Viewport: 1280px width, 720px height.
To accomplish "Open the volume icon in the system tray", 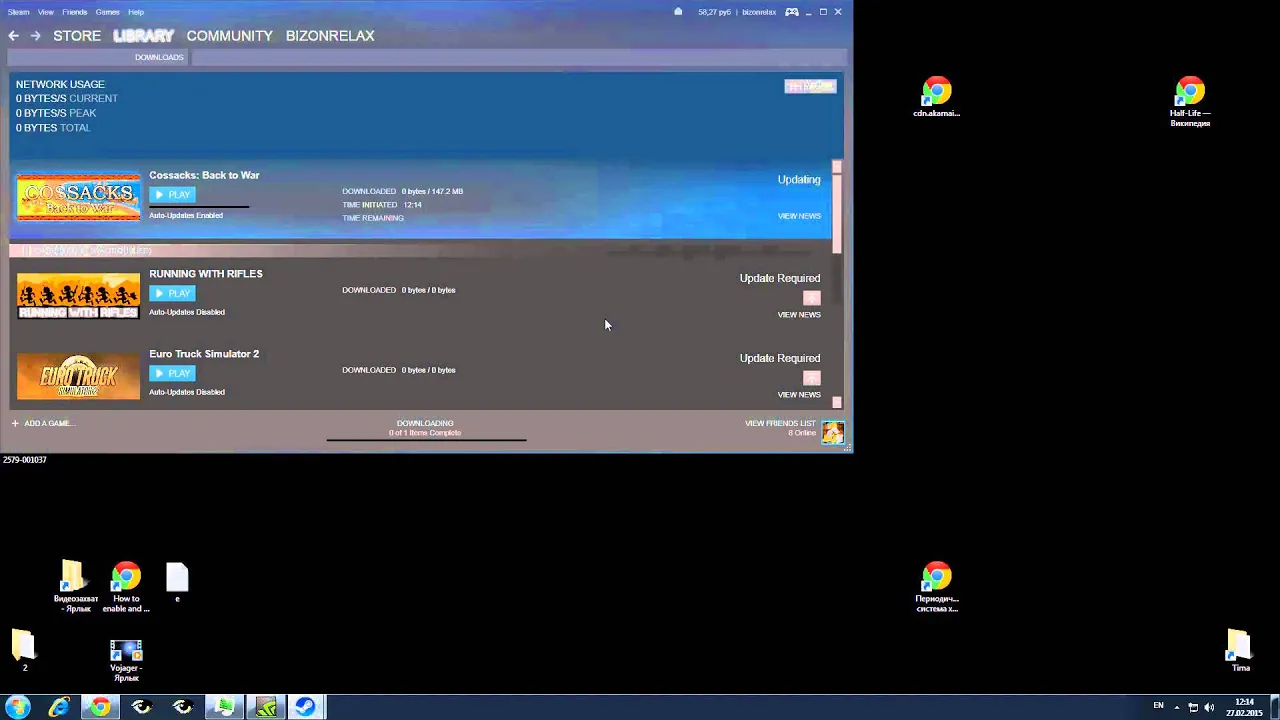I will [x=1209, y=707].
